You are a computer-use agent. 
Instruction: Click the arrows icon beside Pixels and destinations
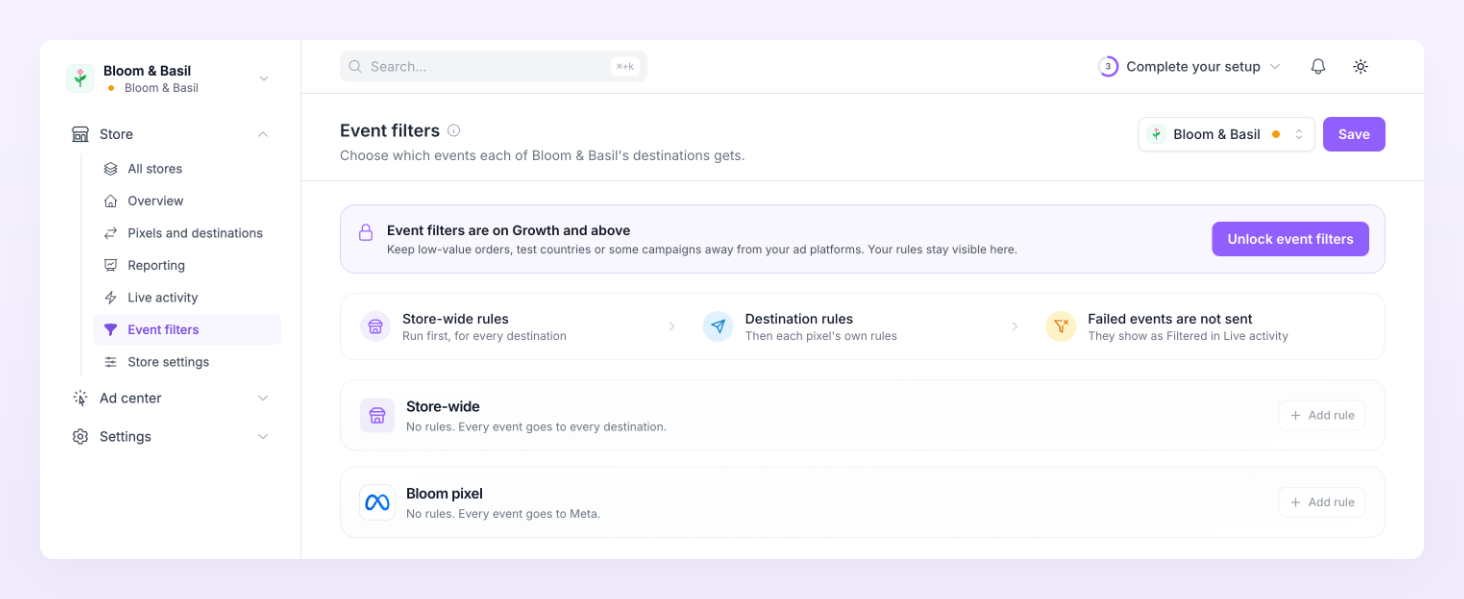[111, 233]
